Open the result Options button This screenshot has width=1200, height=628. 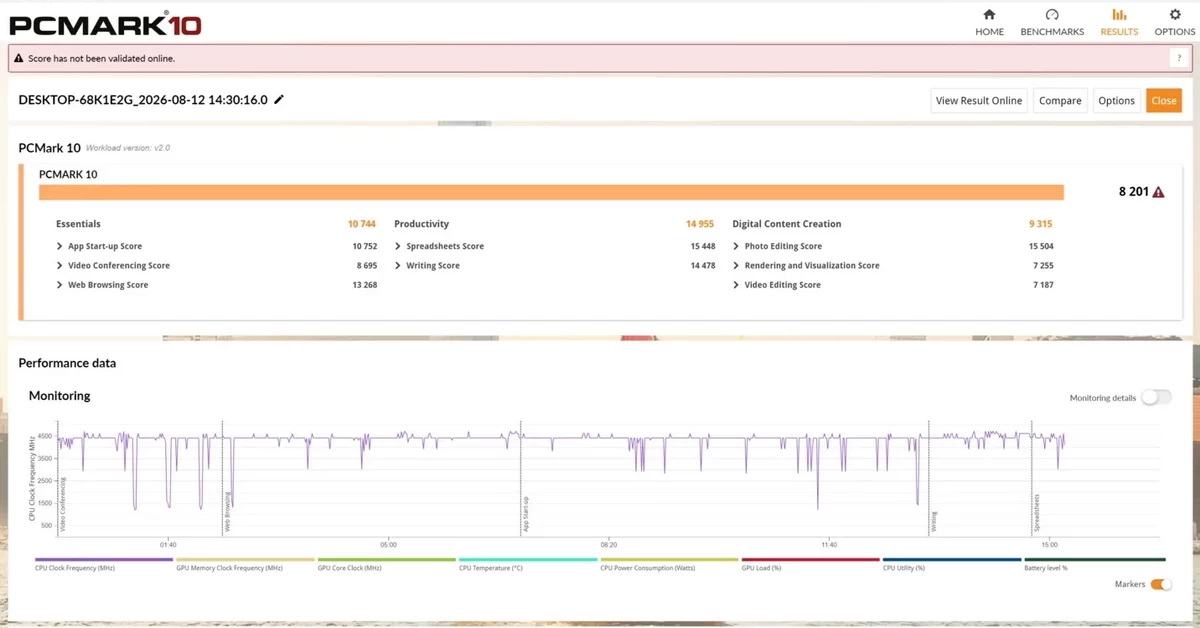[1116, 100]
